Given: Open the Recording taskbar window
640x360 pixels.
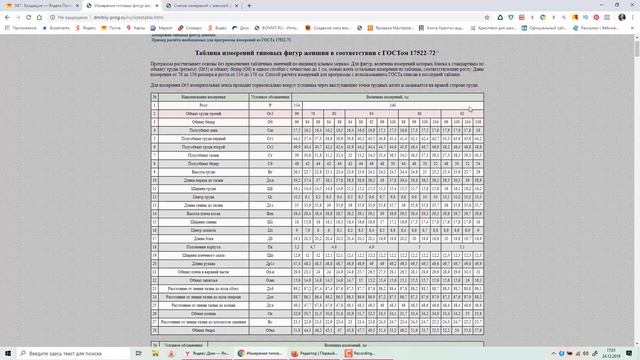Looking at the screenshot, I should coord(367,353).
